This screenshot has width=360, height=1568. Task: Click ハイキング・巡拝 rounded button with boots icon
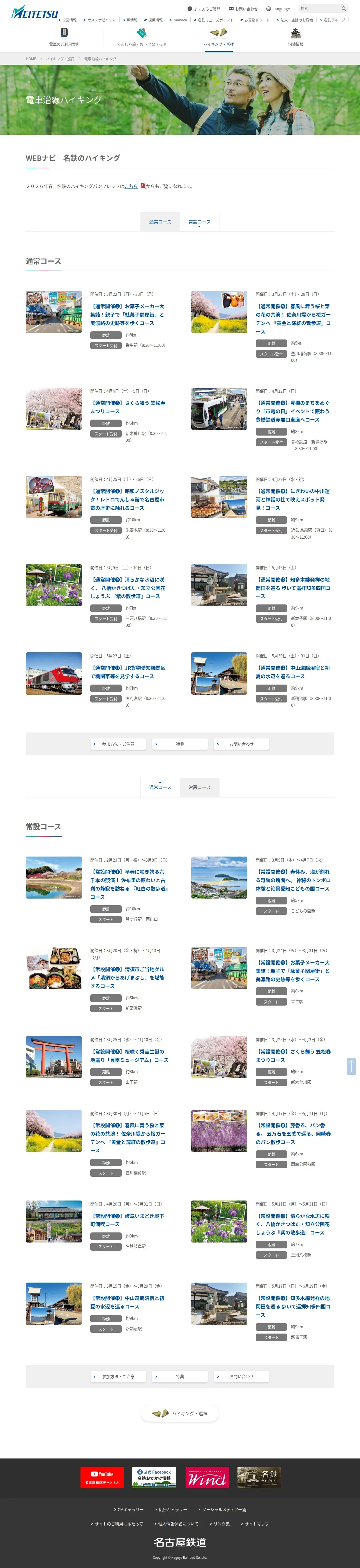point(180,1413)
